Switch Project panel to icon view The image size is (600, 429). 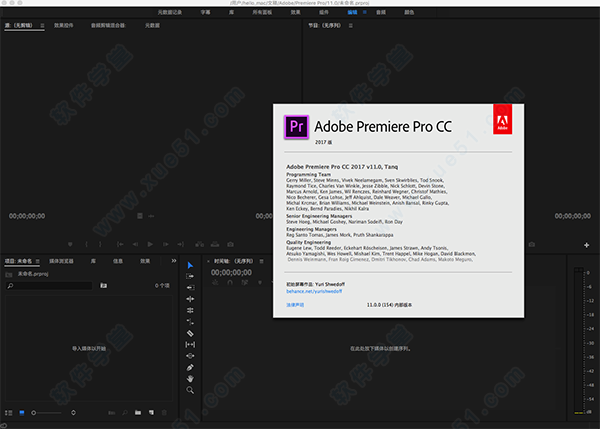click(x=22, y=413)
